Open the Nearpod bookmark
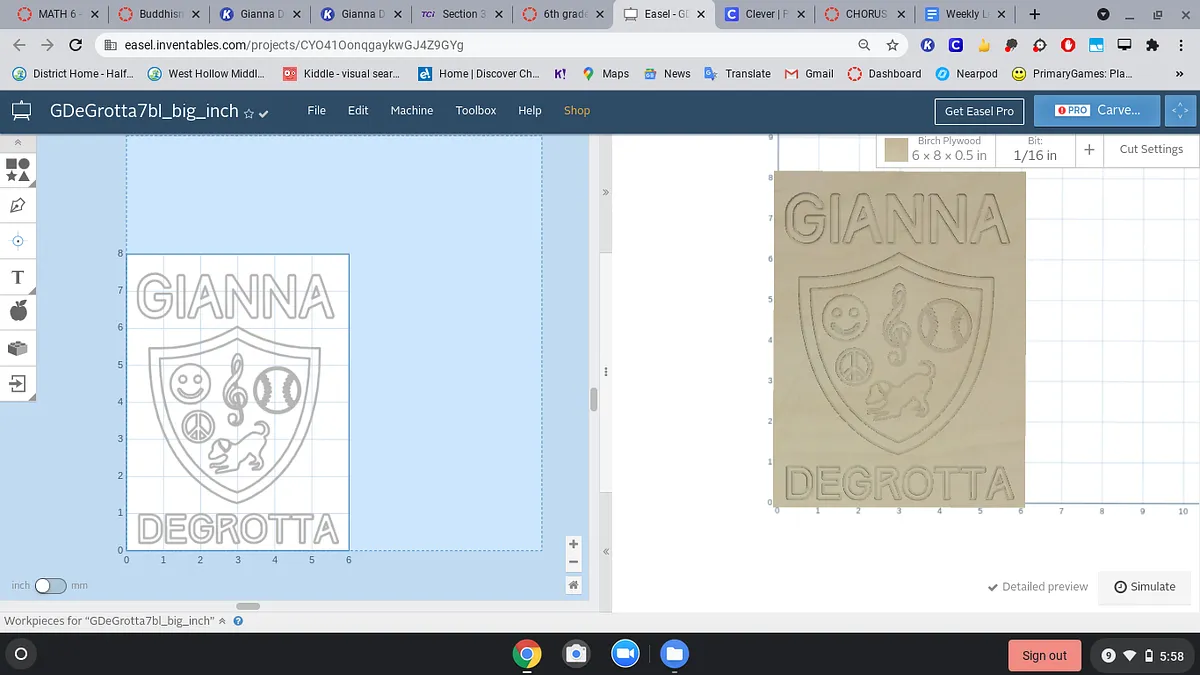1200x675 pixels. click(966, 74)
